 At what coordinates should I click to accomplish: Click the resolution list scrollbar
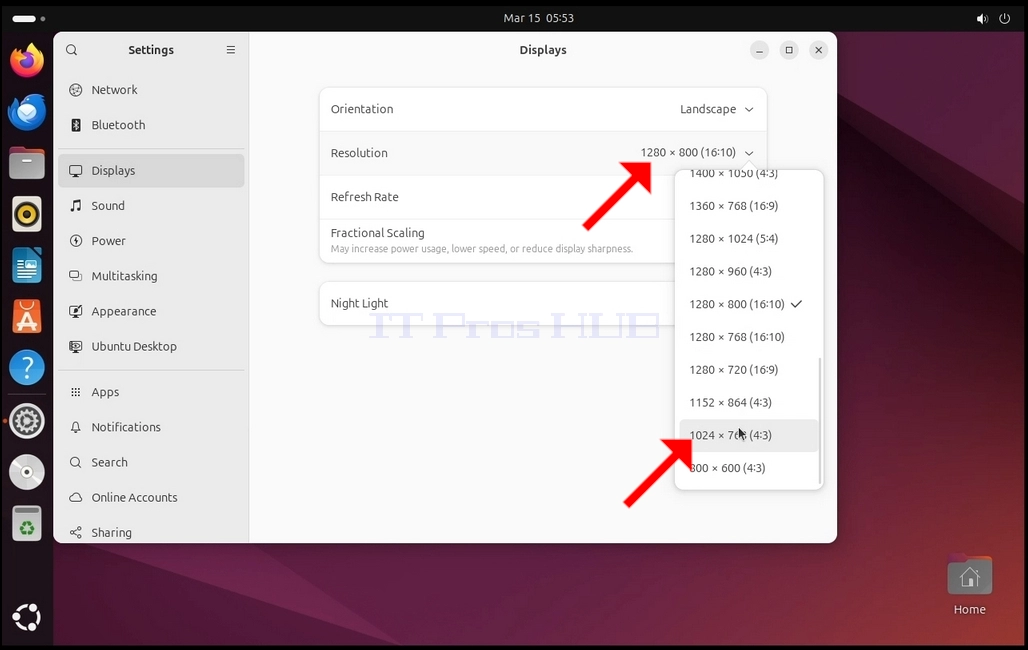pos(820,421)
